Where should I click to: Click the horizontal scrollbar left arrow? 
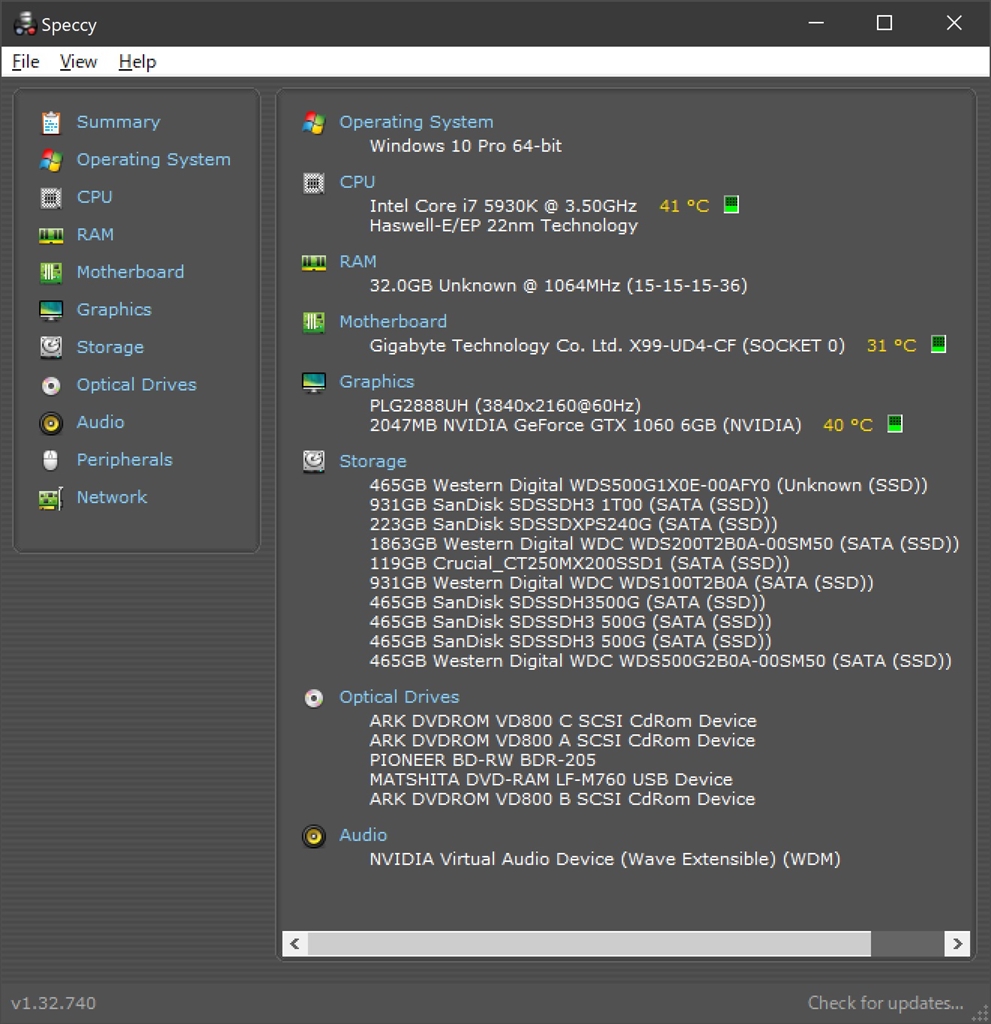[x=295, y=944]
